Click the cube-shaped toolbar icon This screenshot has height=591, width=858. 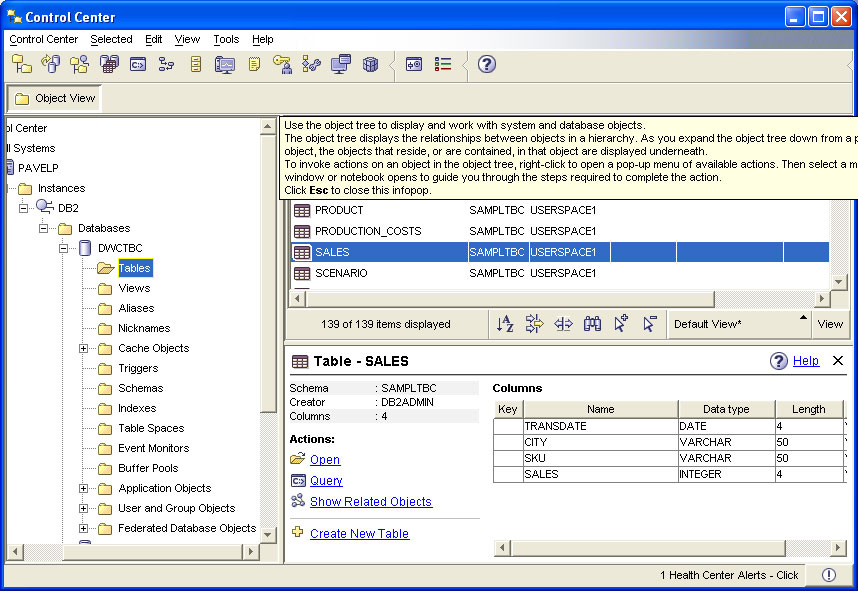click(370, 65)
